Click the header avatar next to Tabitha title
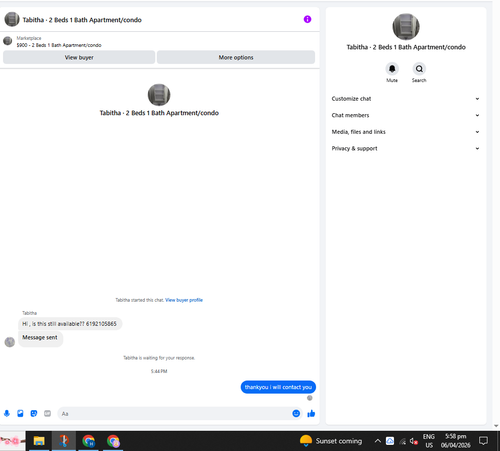 coord(12,19)
